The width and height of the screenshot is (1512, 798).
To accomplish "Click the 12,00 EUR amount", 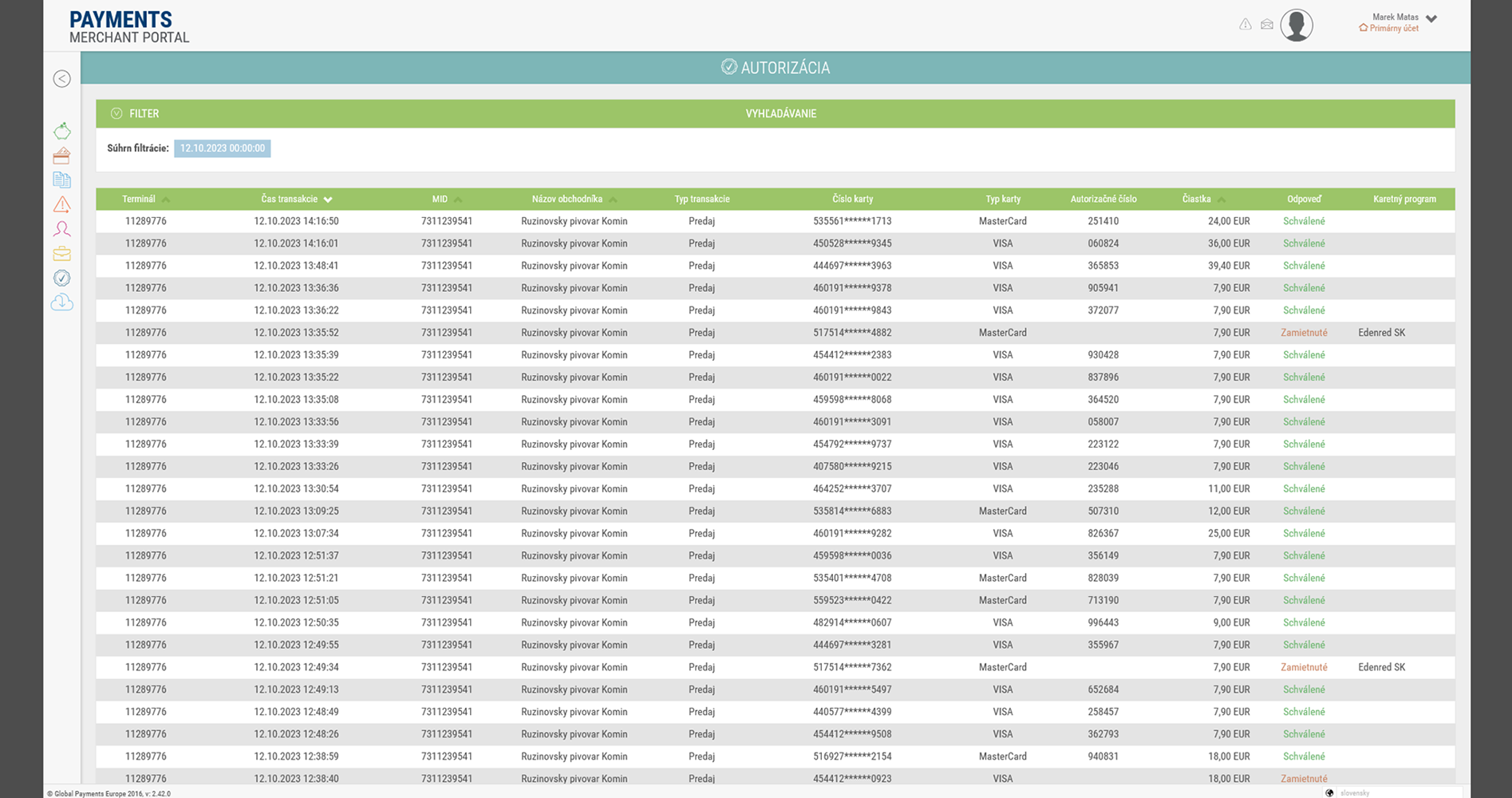I will pyautogui.click(x=1229, y=512).
